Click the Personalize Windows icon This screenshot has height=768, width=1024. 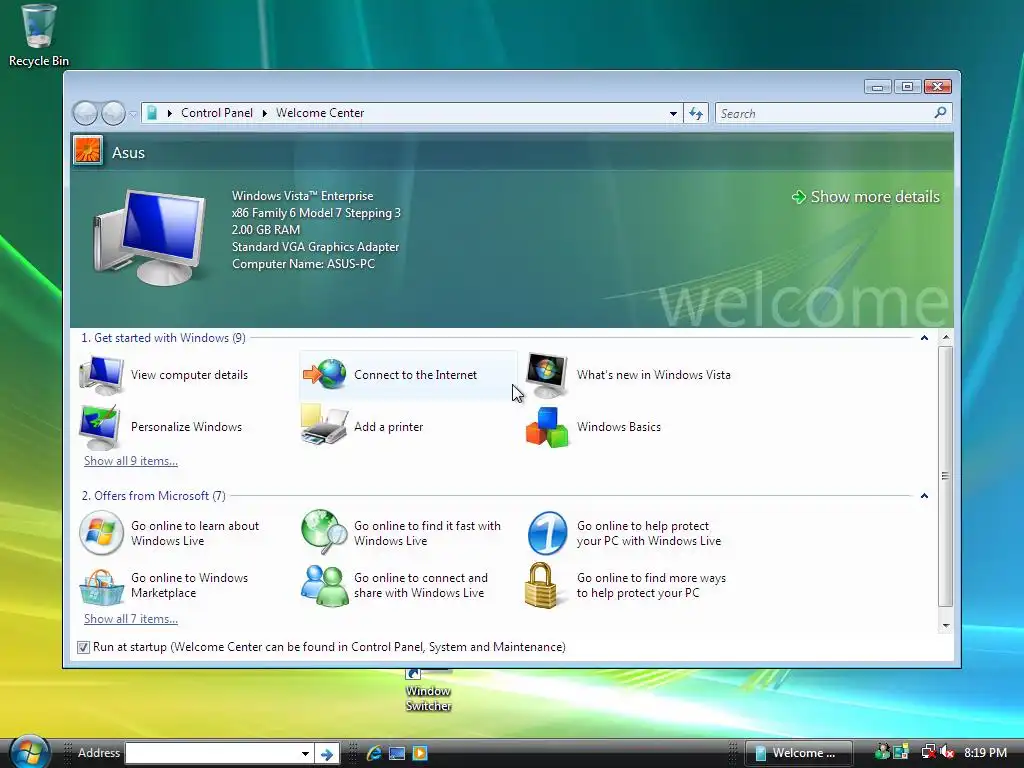[x=99, y=427]
